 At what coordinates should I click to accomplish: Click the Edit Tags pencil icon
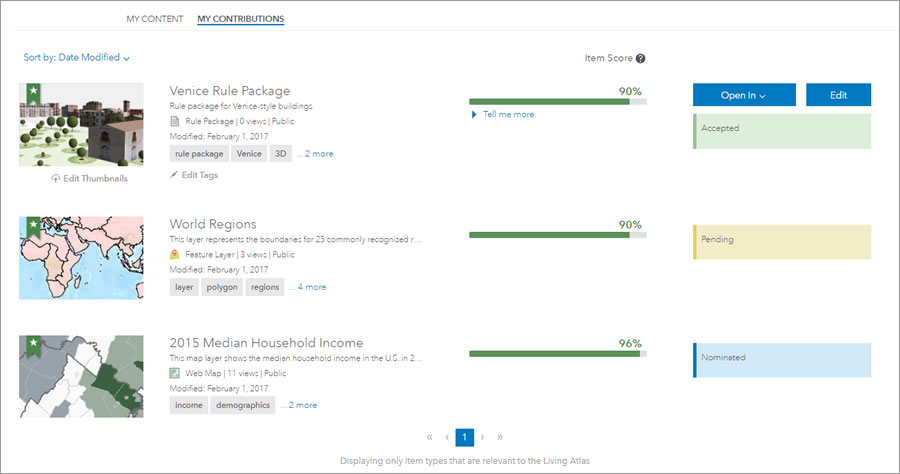point(175,175)
